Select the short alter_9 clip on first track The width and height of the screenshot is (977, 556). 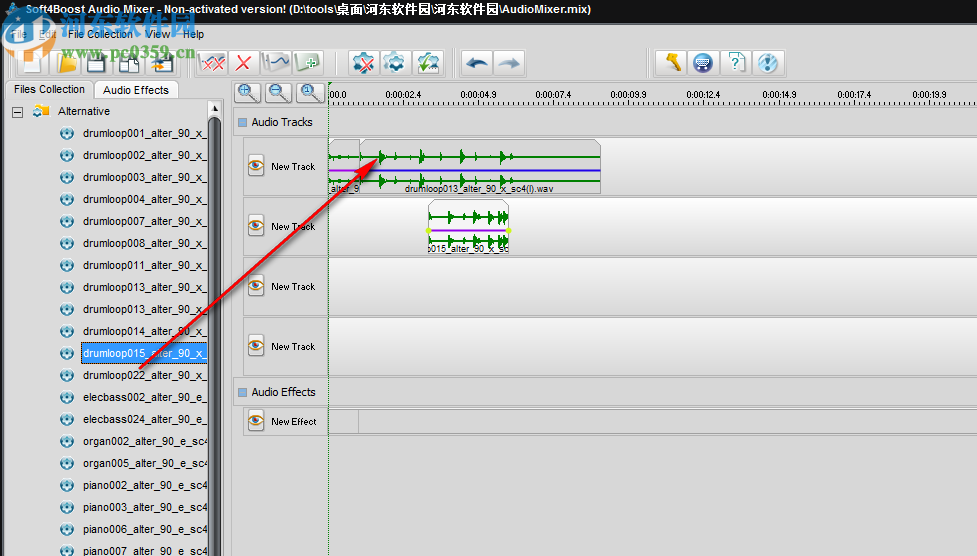click(344, 166)
